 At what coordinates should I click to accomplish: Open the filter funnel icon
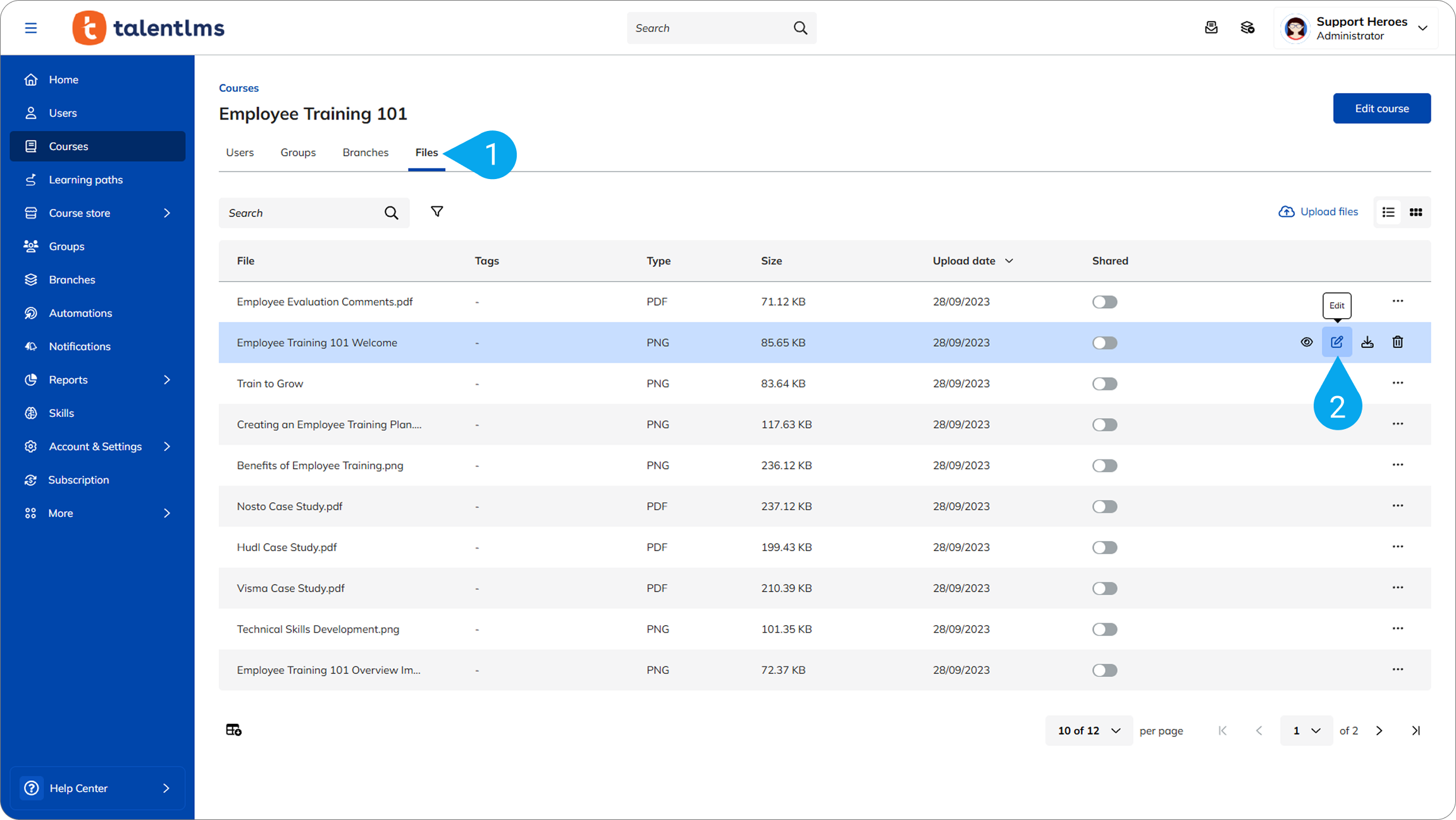tap(436, 212)
